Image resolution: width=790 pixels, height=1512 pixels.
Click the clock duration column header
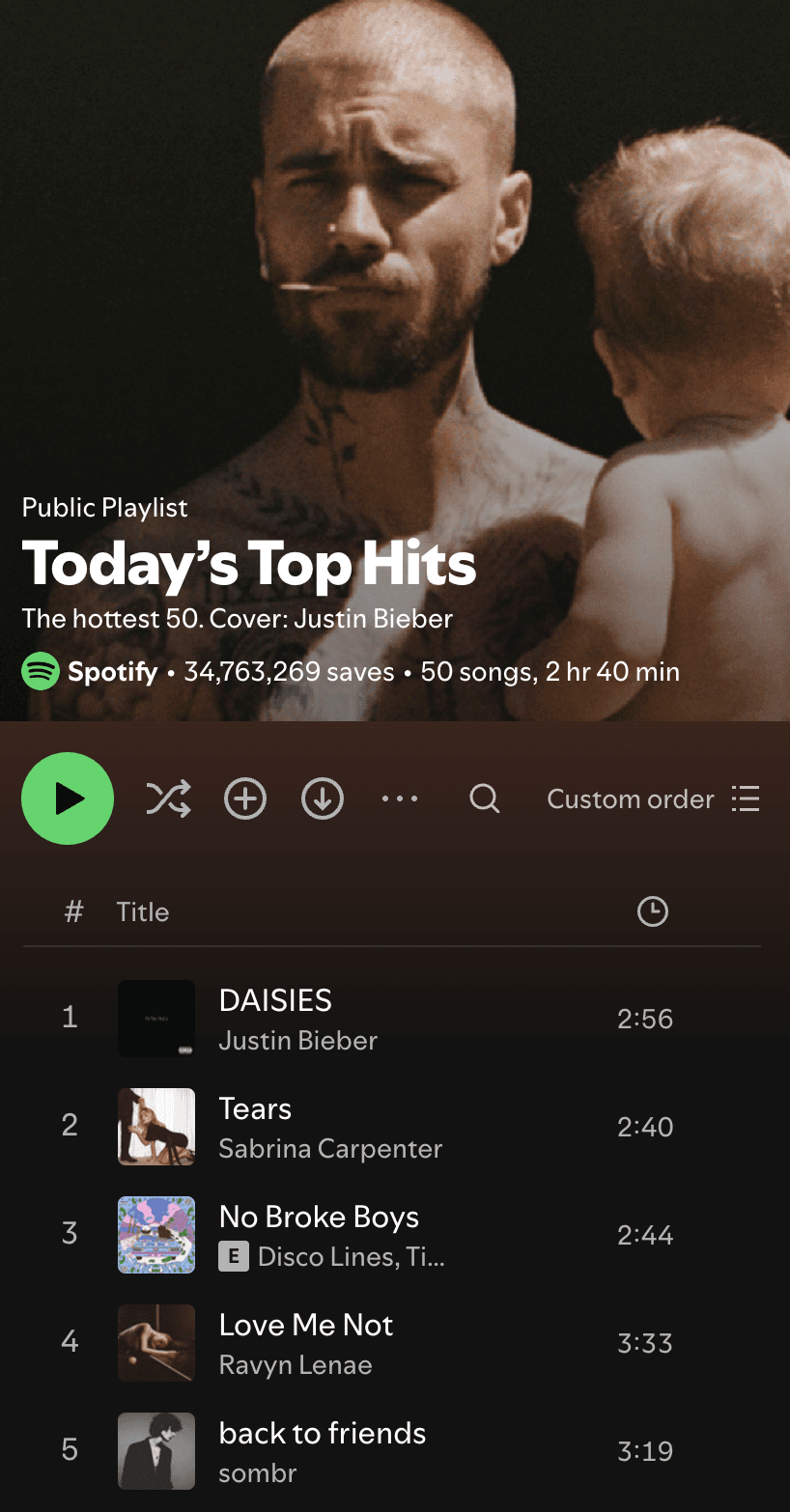click(653, 911)
